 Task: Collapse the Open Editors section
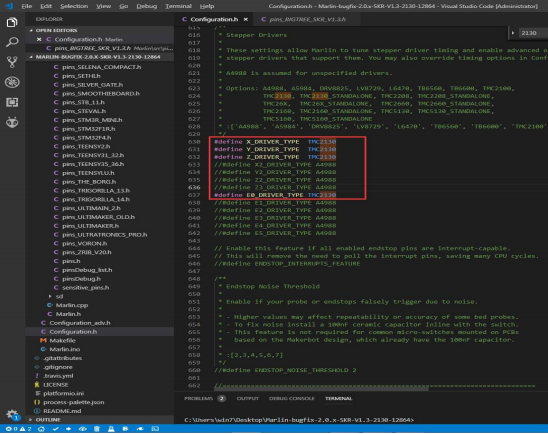(56, 30)
